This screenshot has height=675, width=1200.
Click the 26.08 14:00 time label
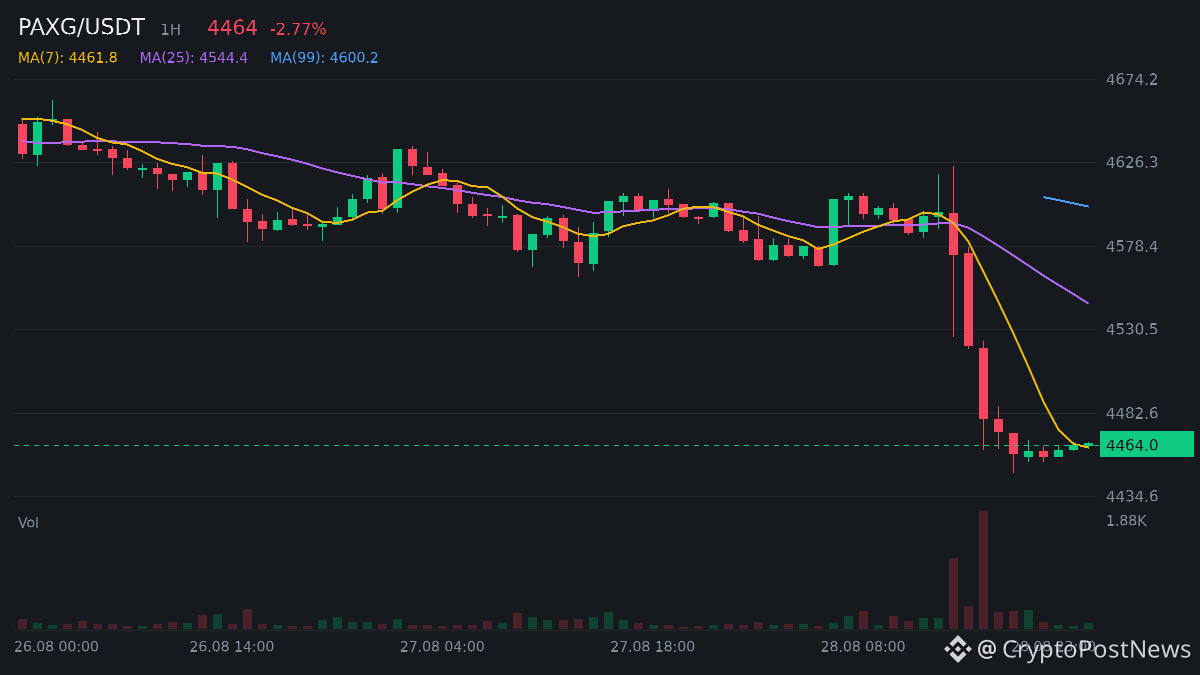[x=231, y=647]
